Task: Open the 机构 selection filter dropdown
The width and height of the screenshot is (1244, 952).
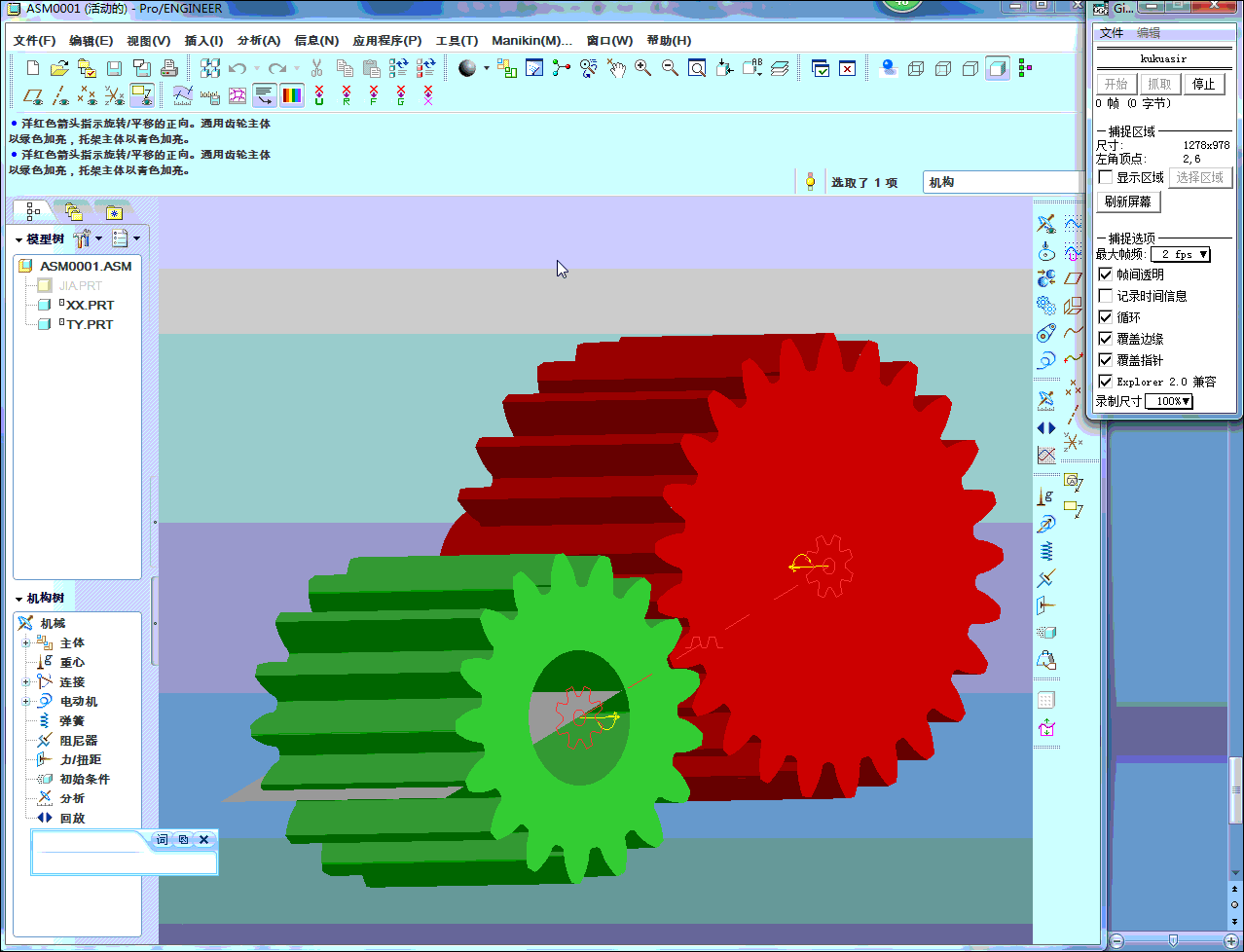Action: point(1003,182)
